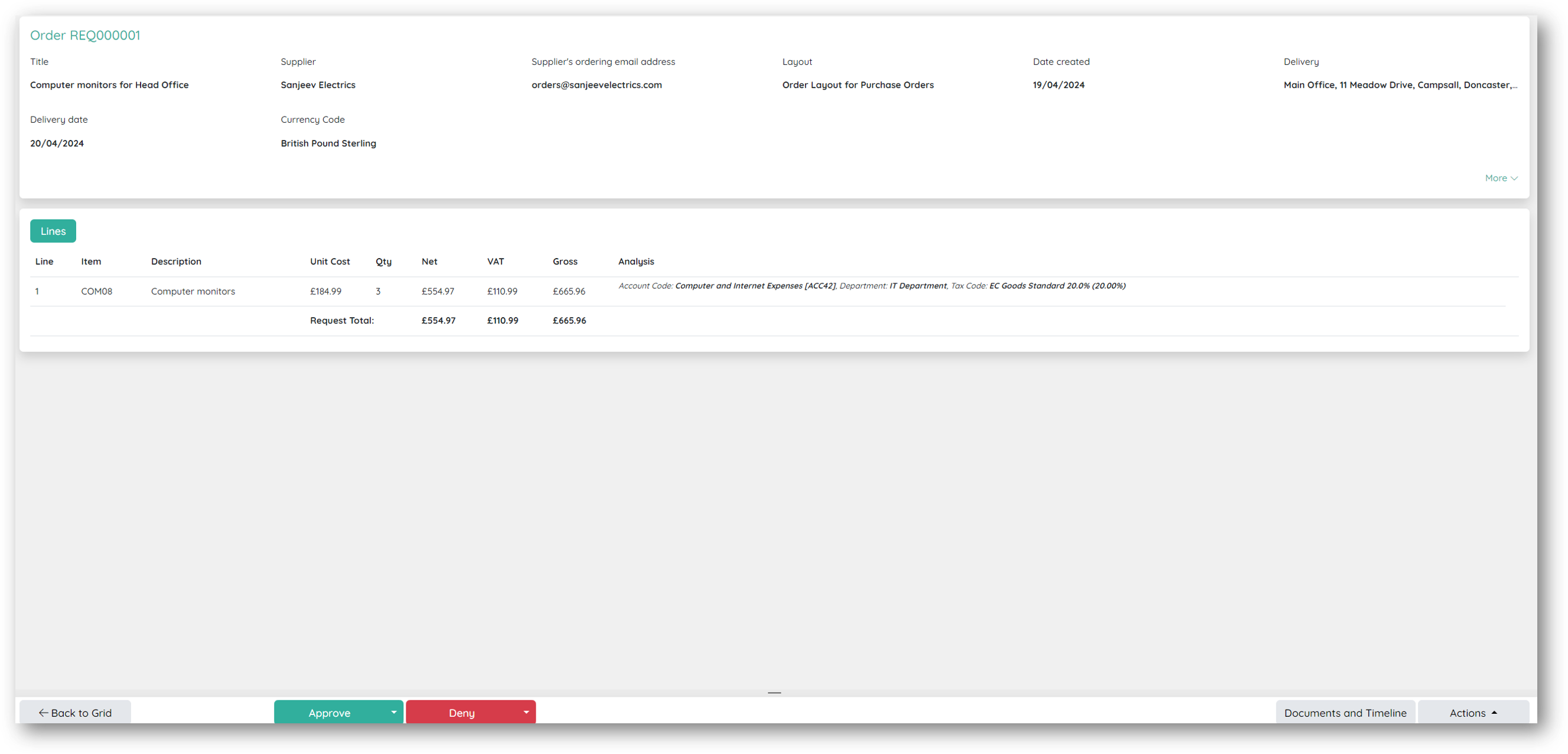This screenshot has height=754, width=1568.
Task: Click the Back to Grid button
Action: 75,712
